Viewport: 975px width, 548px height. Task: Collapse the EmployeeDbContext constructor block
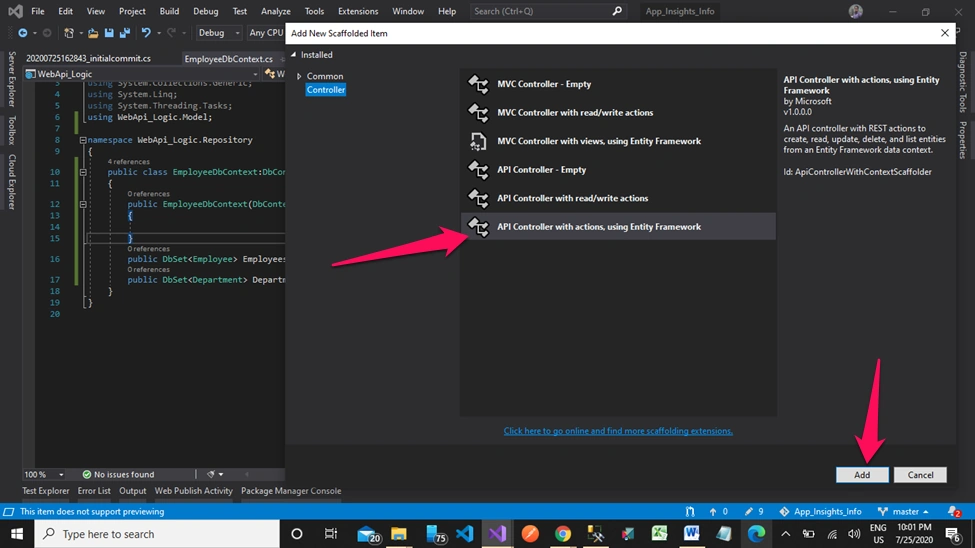pyautogui.click(x=83, y=204)
